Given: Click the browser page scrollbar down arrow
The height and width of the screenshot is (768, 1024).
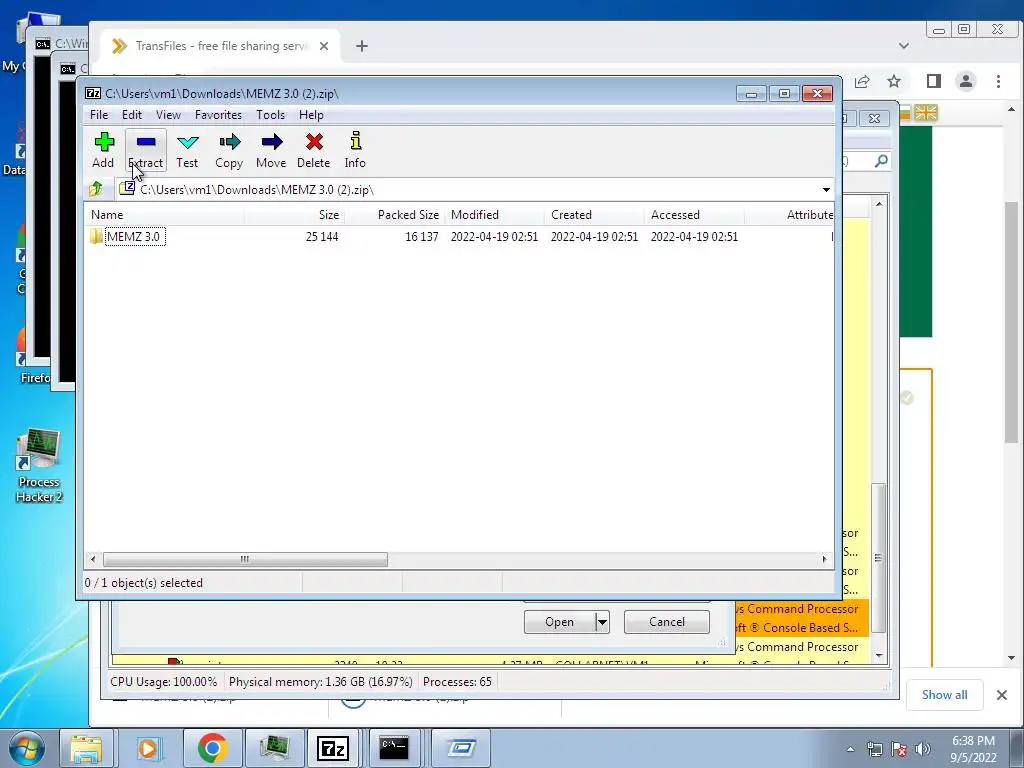Looking at the screenshot, I should coord(1012,658).
